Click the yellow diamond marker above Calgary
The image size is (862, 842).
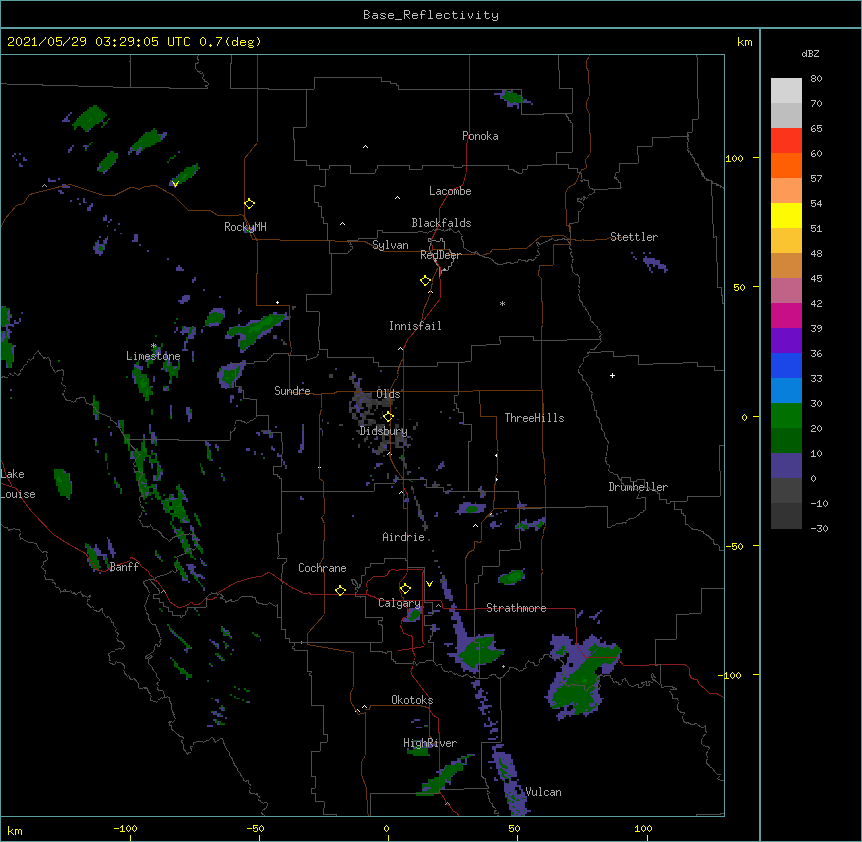pos(405,589)
